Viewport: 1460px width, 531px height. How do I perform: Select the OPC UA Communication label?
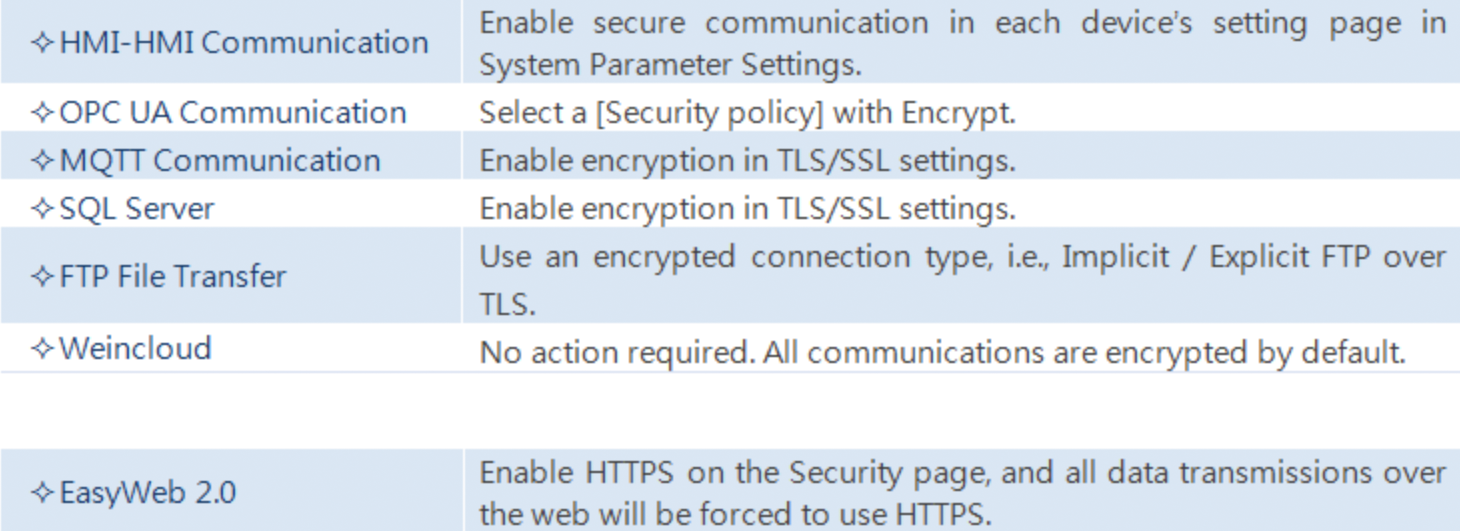coord(232,113)
